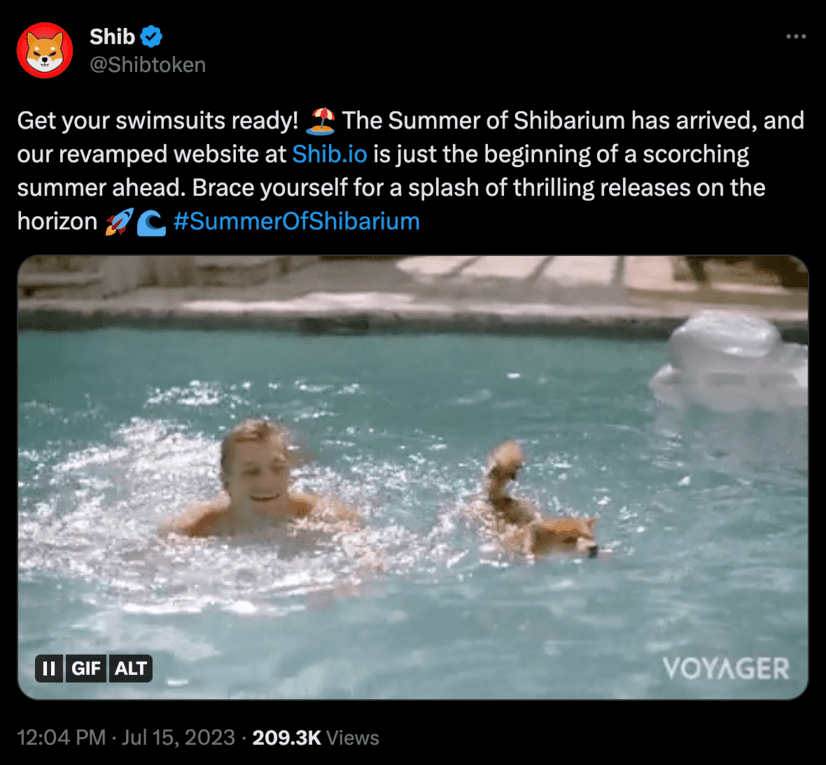Click the Shib display name
The image size is (826, 765).
tap(112, 36)
